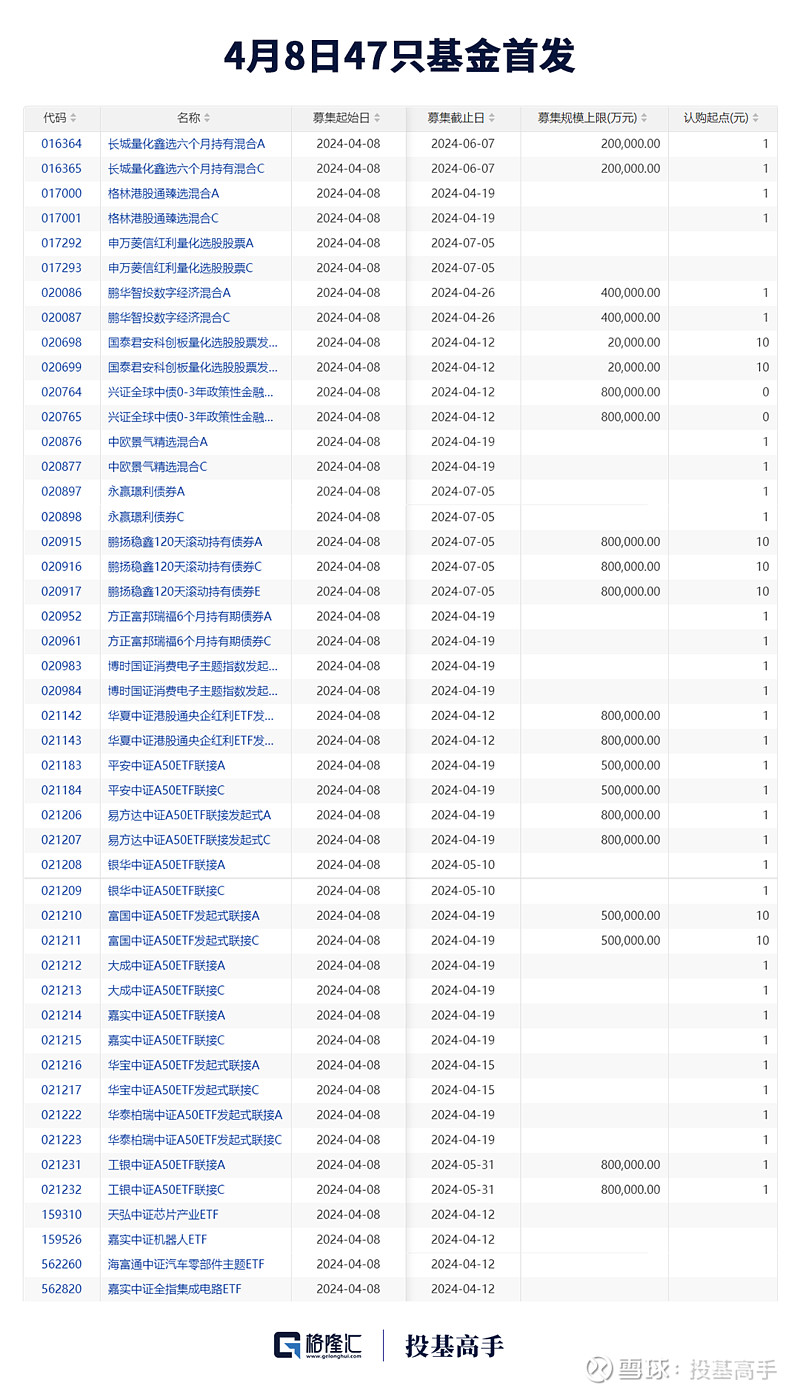This screenshot has height=1394, width=800.
Task: Select end date 2024-04-15 for fund 021216
Action: (463, 1065)
